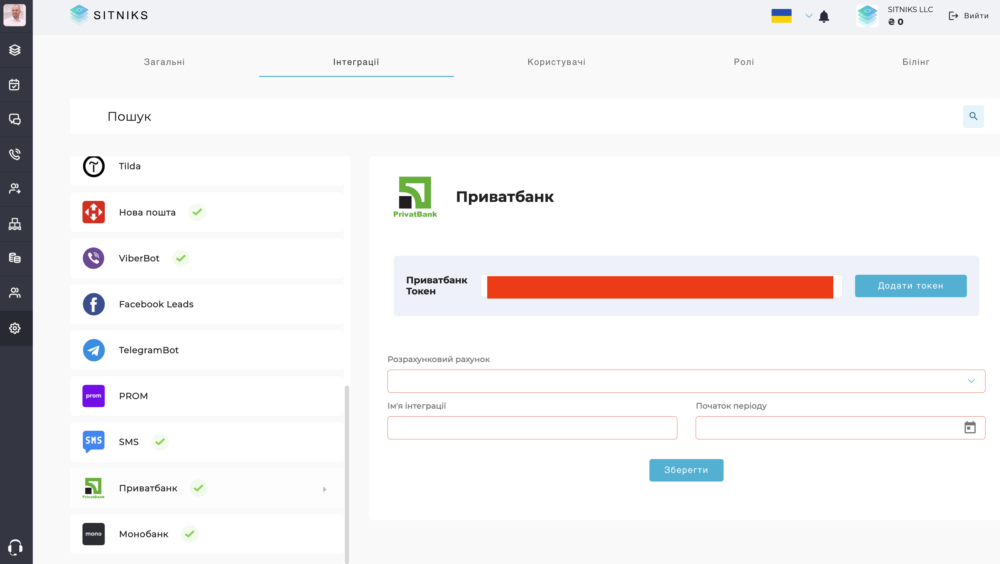The image size is (1000, 564).
Task: Click the Ім'я інтеграції input field
Action: point(532,427)
